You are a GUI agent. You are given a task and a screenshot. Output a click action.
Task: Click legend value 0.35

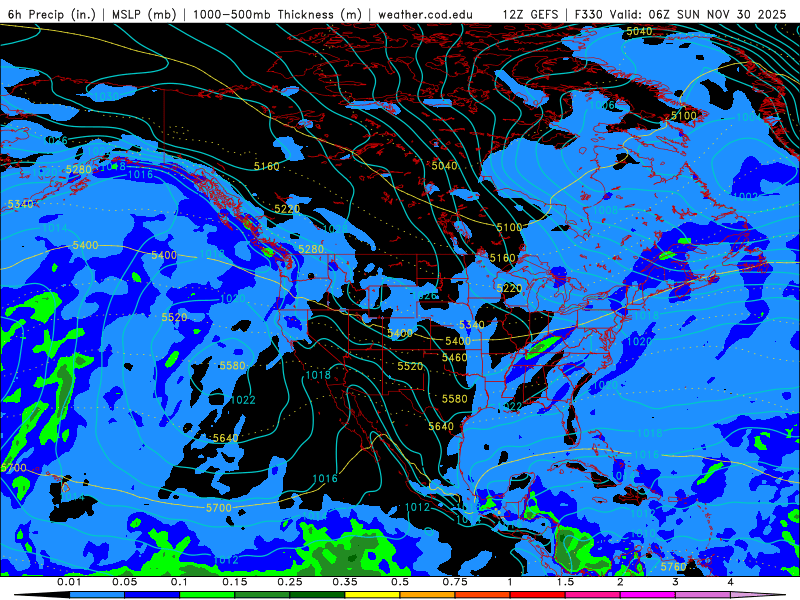point(344,582)
